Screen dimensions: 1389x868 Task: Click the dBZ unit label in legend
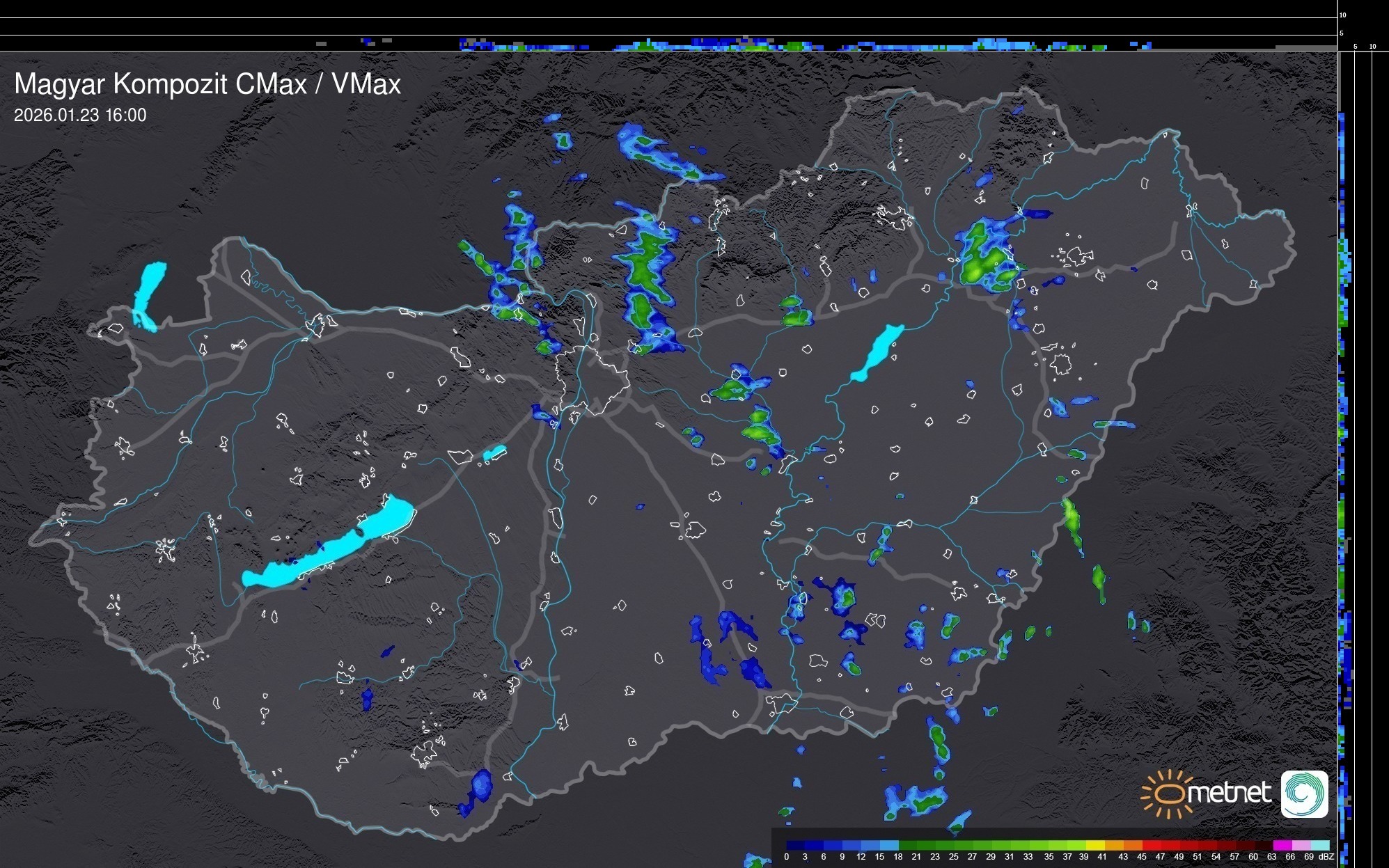point(1326,857)
